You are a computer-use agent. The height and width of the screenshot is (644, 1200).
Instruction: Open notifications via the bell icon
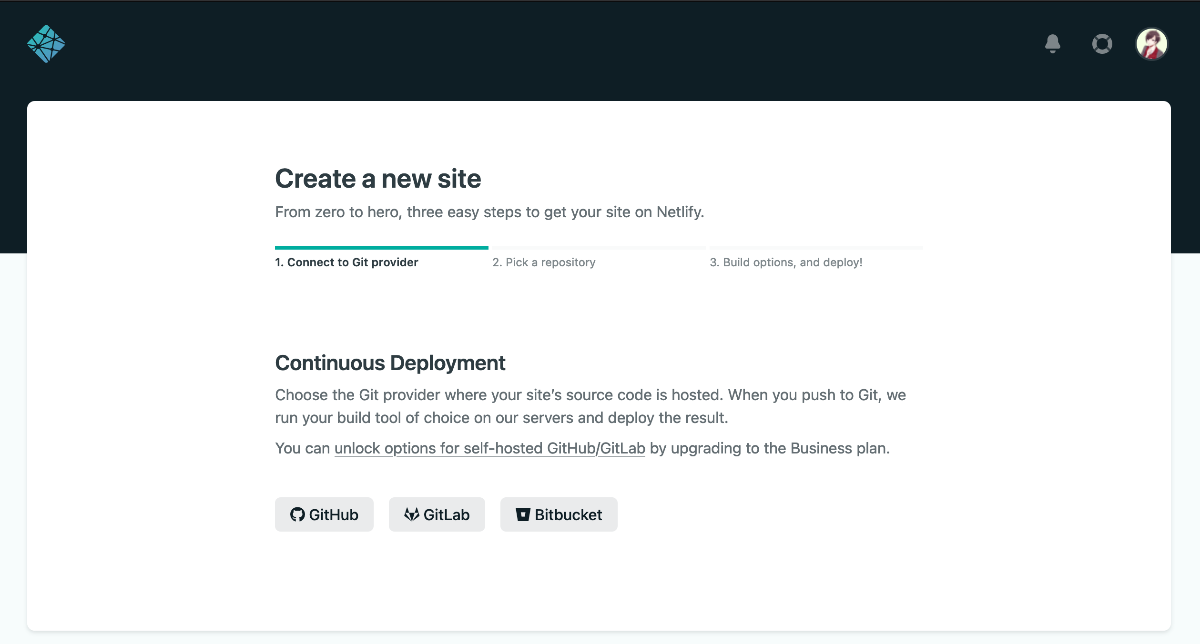point(1052,44)
